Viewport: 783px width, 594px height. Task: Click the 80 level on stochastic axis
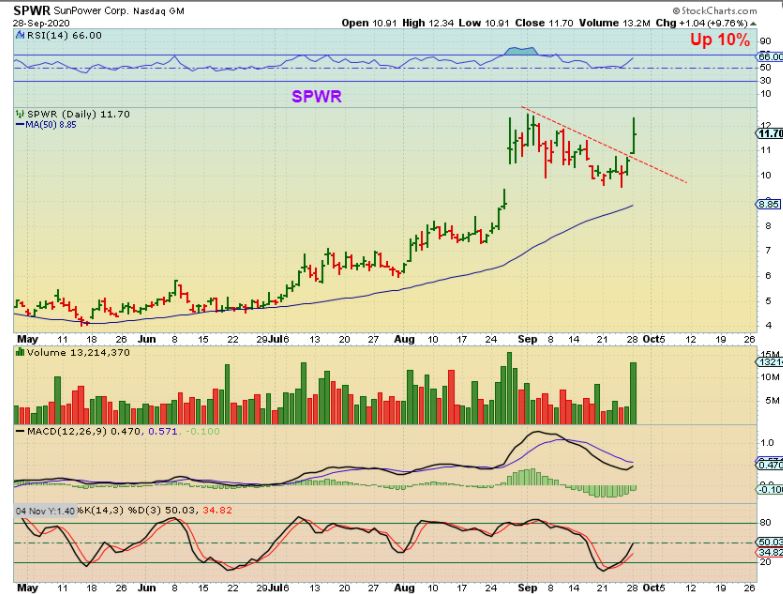[765, 523]
